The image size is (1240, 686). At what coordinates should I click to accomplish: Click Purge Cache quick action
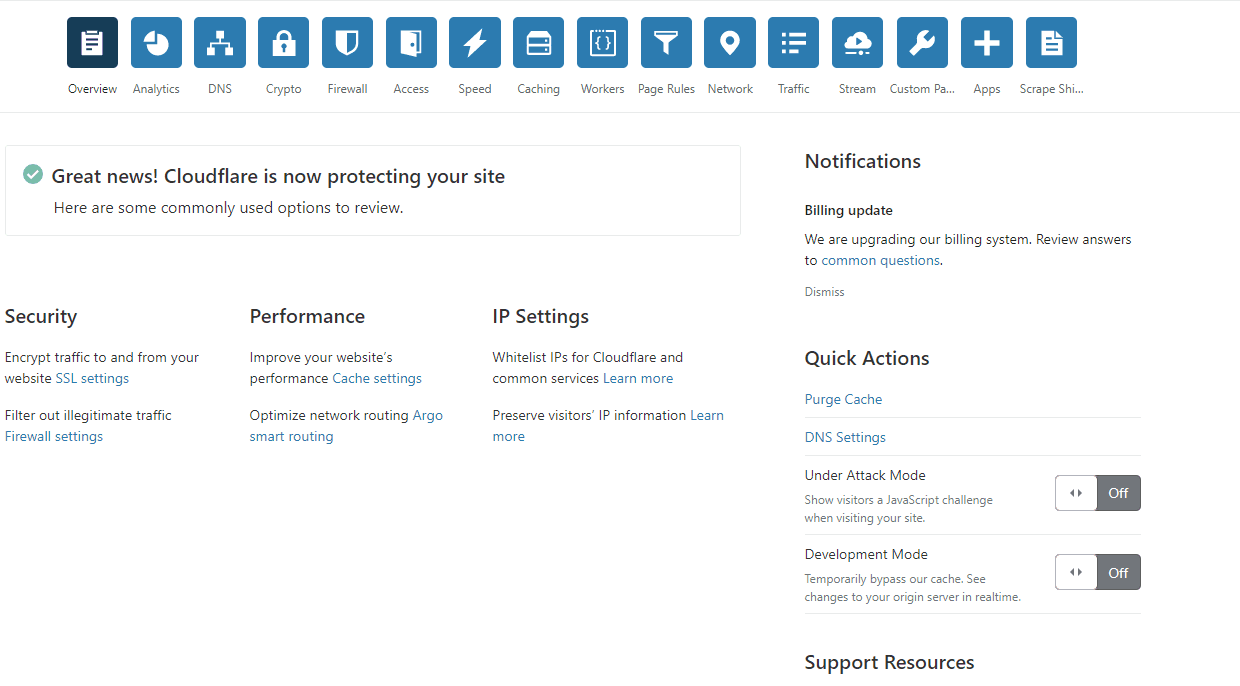coord(843,399)
